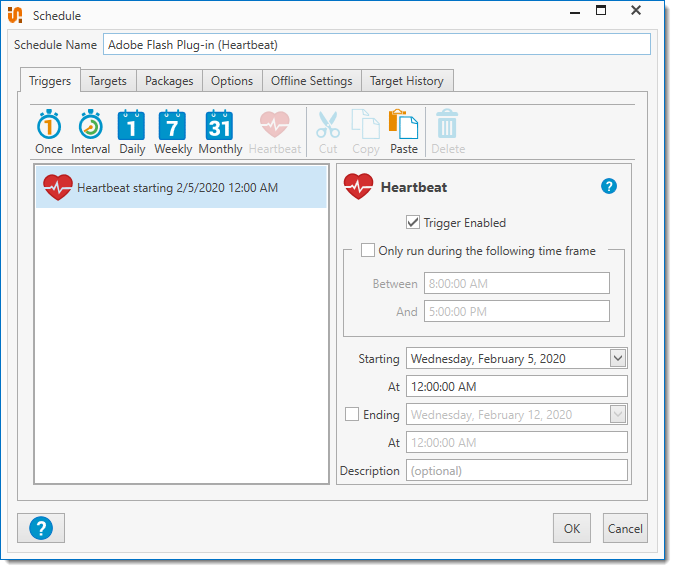Open Heartbeat trigger help icon
Screen dimensions: 675x570
(609, 187)
